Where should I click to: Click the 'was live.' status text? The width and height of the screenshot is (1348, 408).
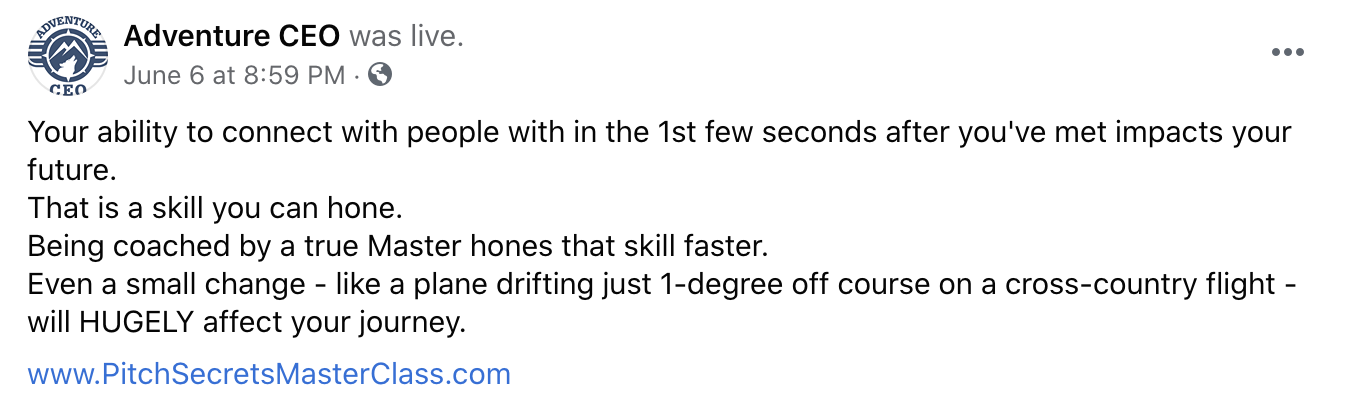click(x=407, y=37)
